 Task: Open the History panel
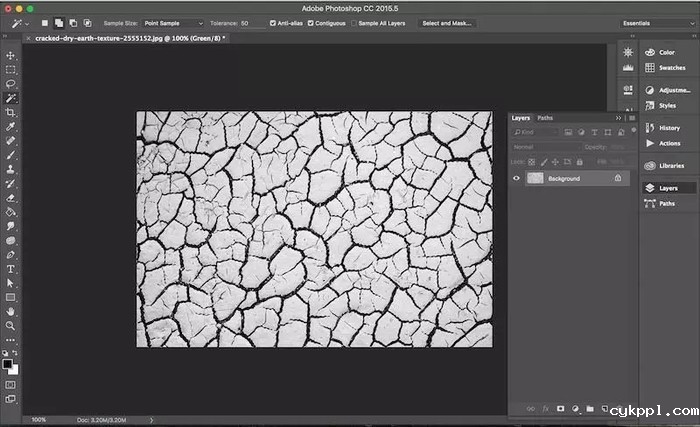click(668, 128)
